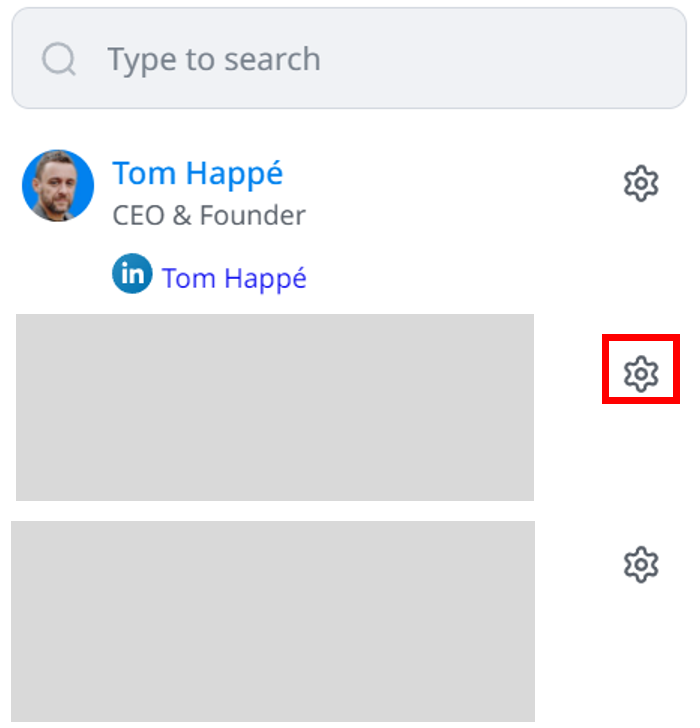Select the second gray placeholder card
The image size is (700, 728).
[x=273, y=620]
